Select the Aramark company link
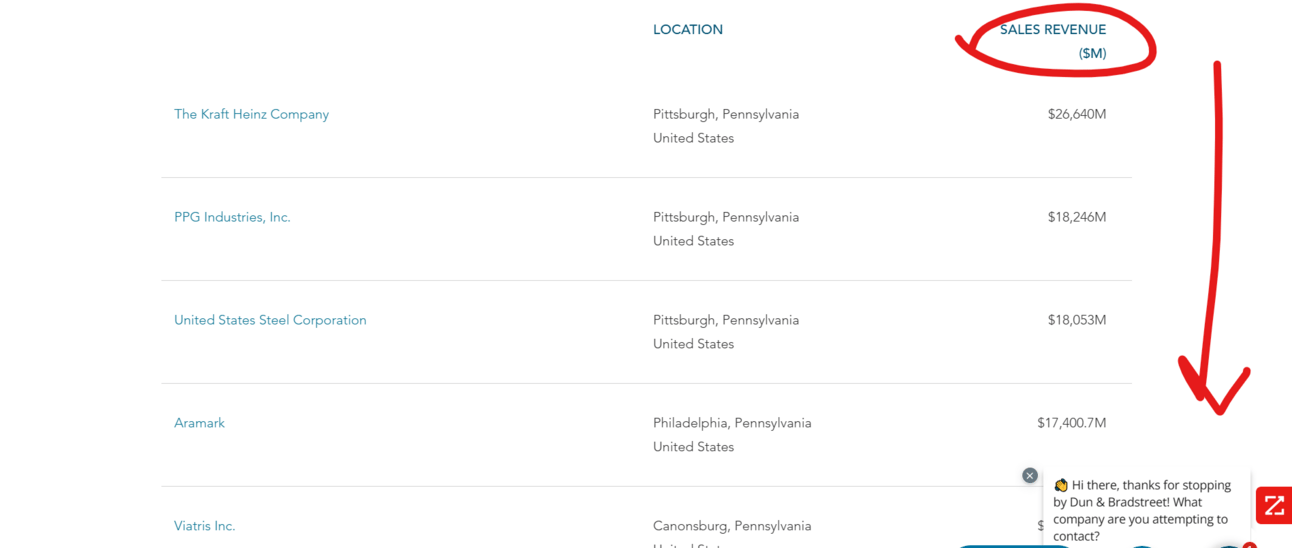Viewport: 1292px width, 548px height. click(x=199, y=423)
